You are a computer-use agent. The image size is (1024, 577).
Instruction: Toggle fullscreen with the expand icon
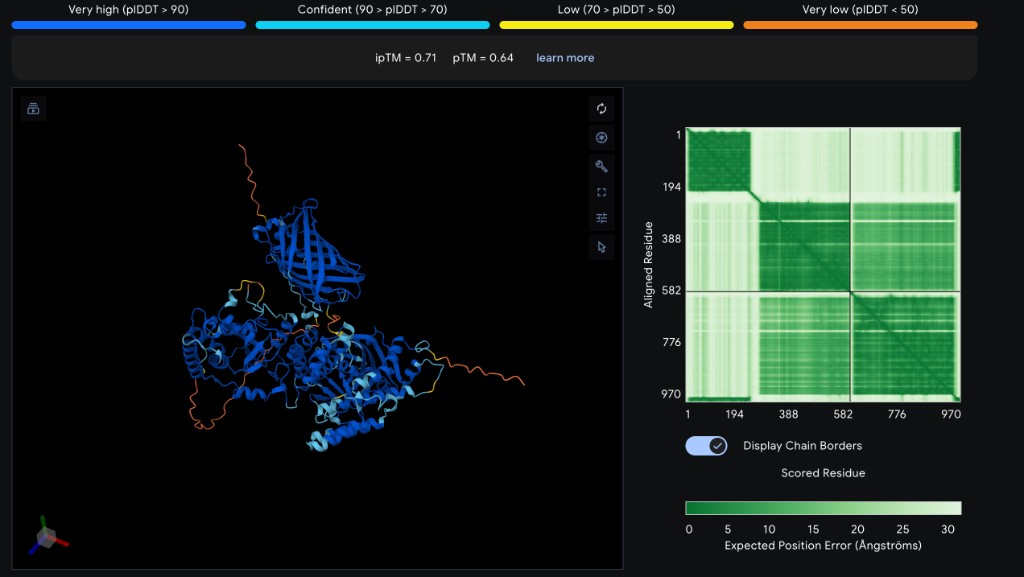click(601, 192)
